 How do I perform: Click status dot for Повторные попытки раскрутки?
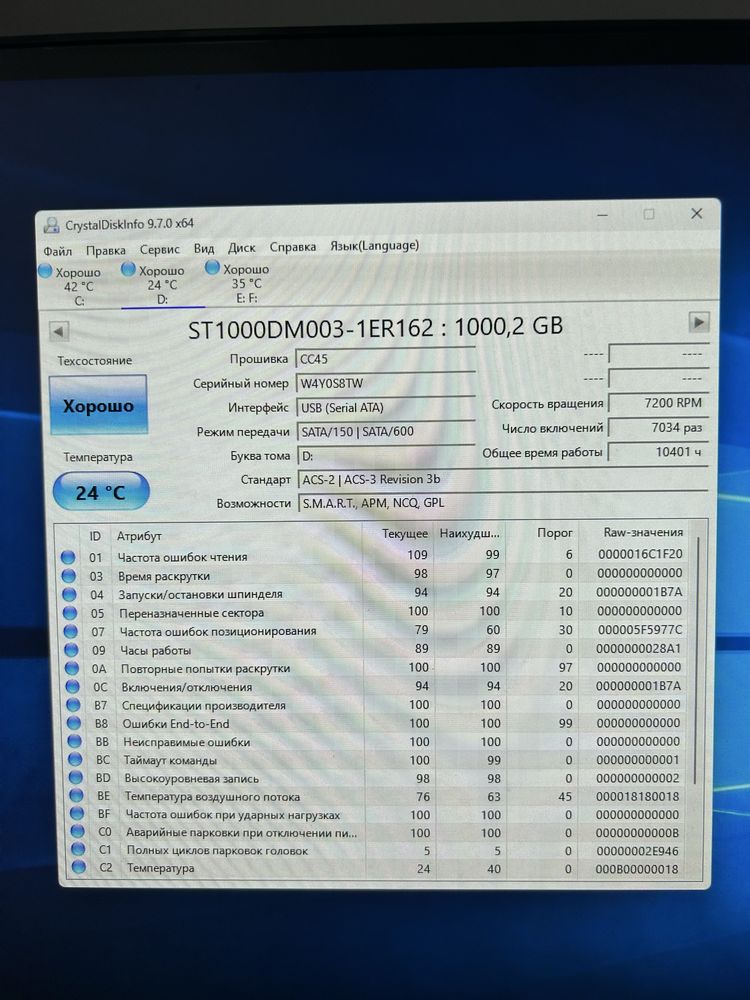[x=71, y=668]
